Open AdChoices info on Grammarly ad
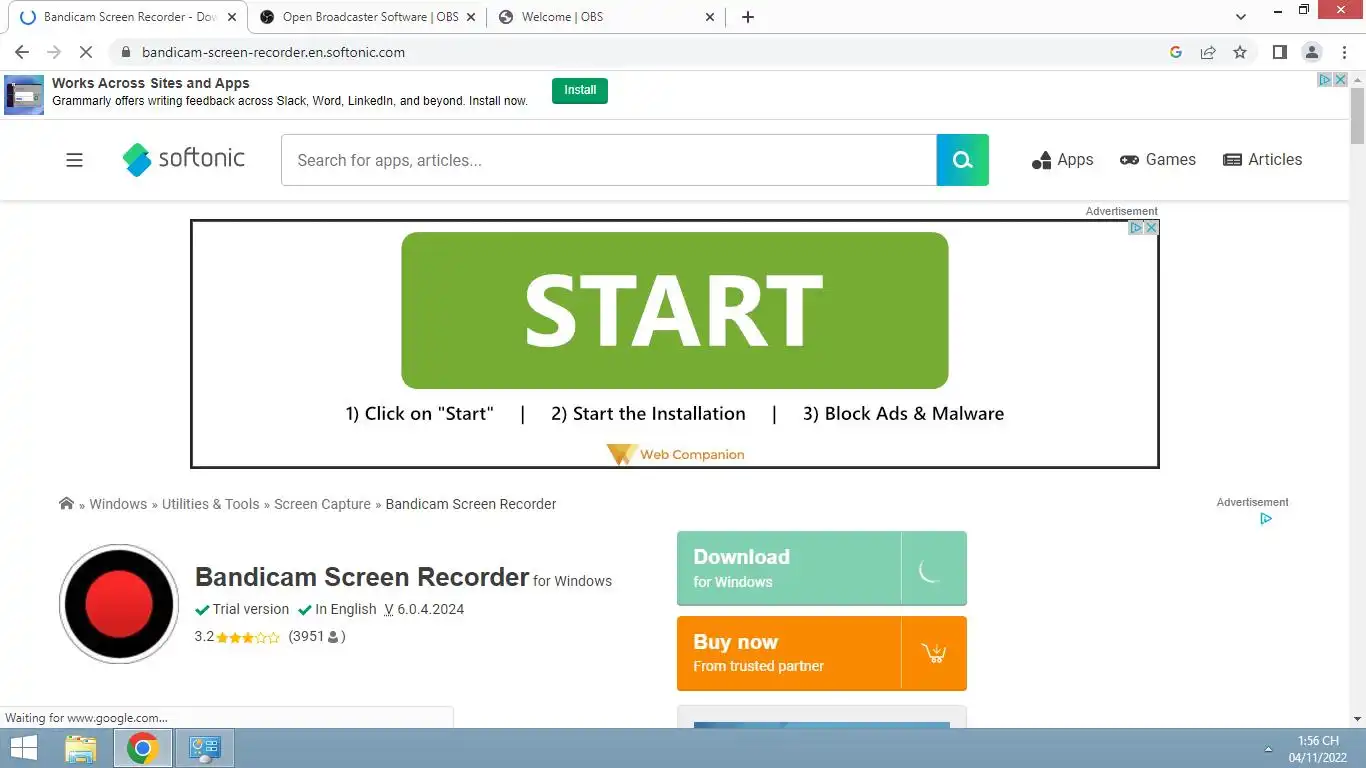Screen dimensions: 1366x768 (1325, 80)
